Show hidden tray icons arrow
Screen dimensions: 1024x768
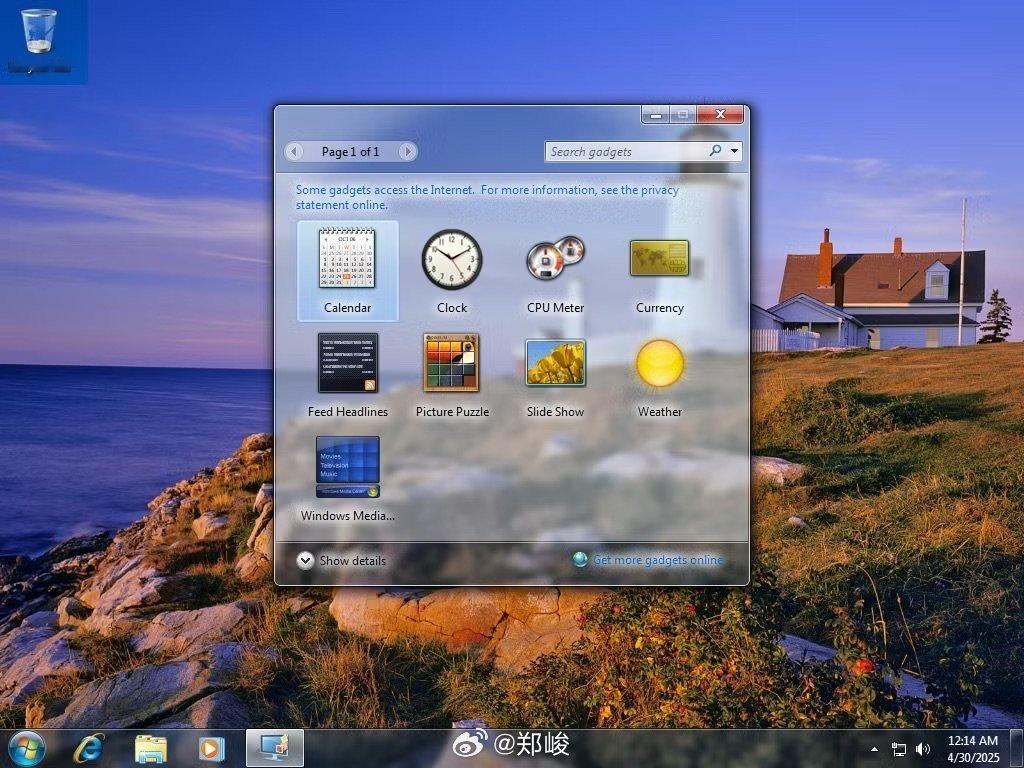[874, 749]
